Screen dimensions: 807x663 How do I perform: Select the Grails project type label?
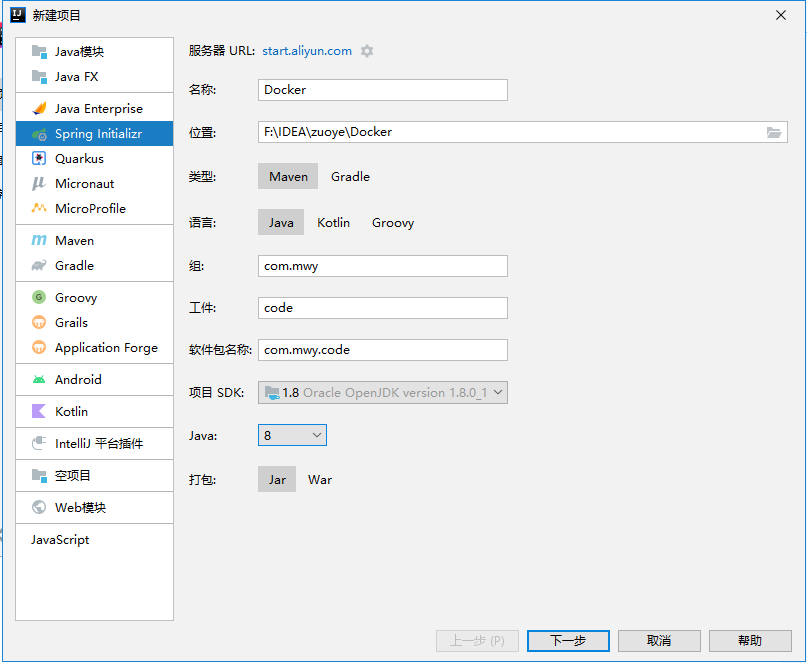click(72, 323)
